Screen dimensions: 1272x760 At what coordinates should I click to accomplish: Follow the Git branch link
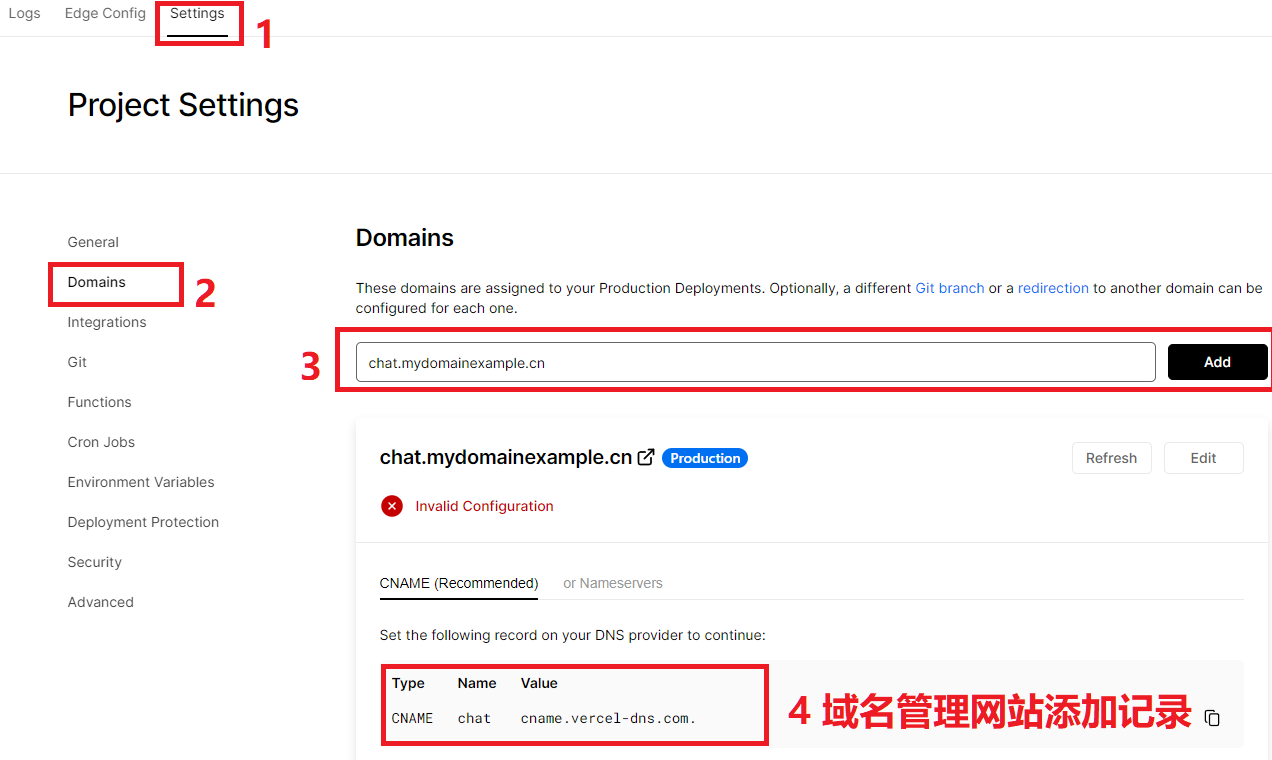point(949,288)
